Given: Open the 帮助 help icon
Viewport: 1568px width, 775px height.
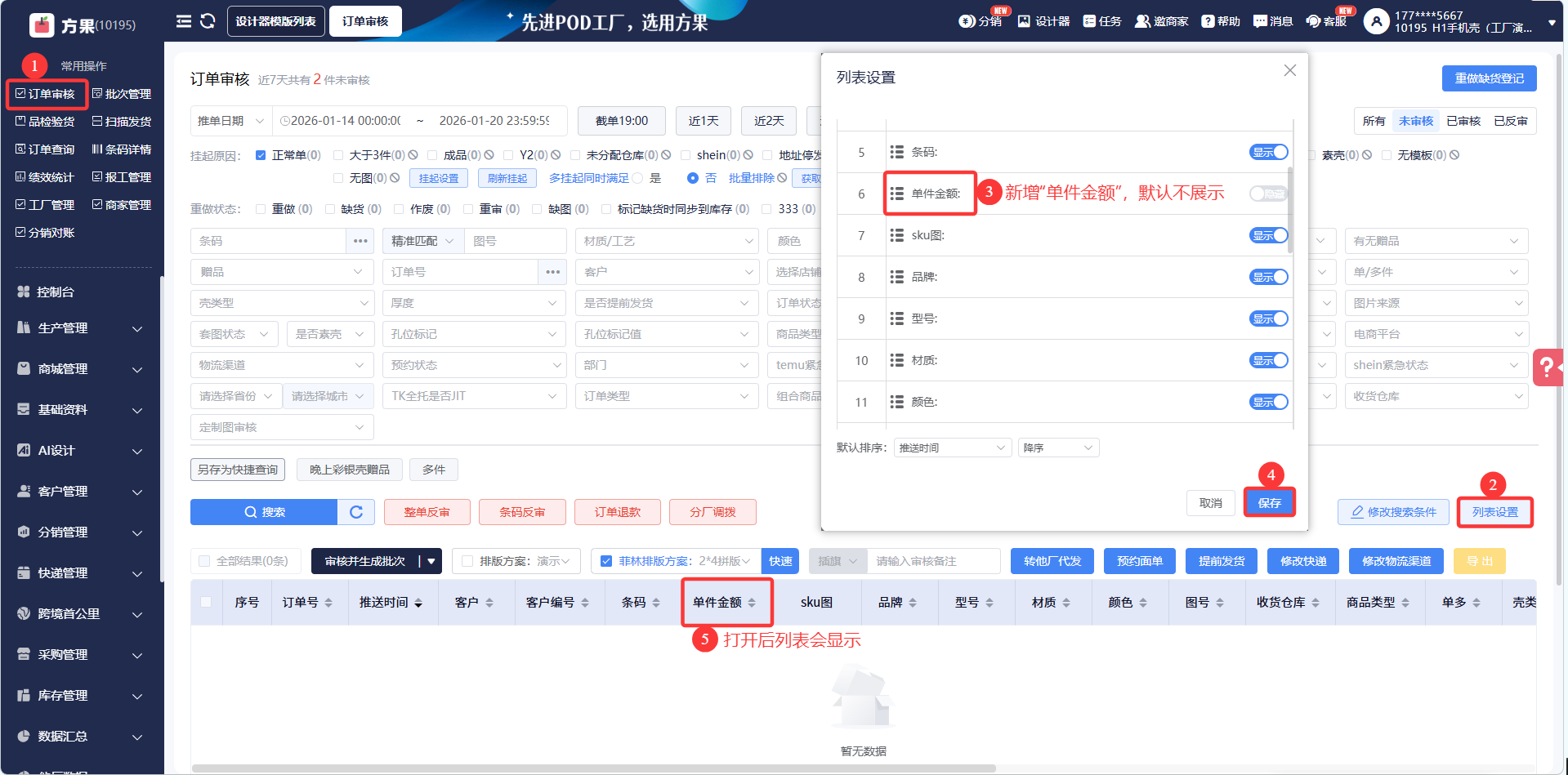Looking at the screenshot, I should point(1208,21).
